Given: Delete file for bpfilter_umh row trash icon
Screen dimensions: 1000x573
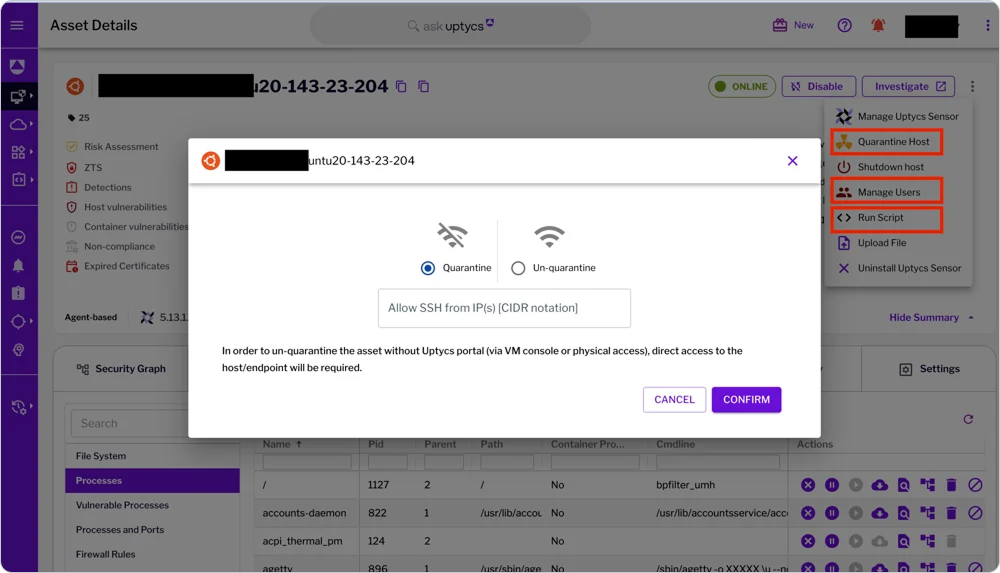Looking at the screenshot, I should tap(951, 485).
